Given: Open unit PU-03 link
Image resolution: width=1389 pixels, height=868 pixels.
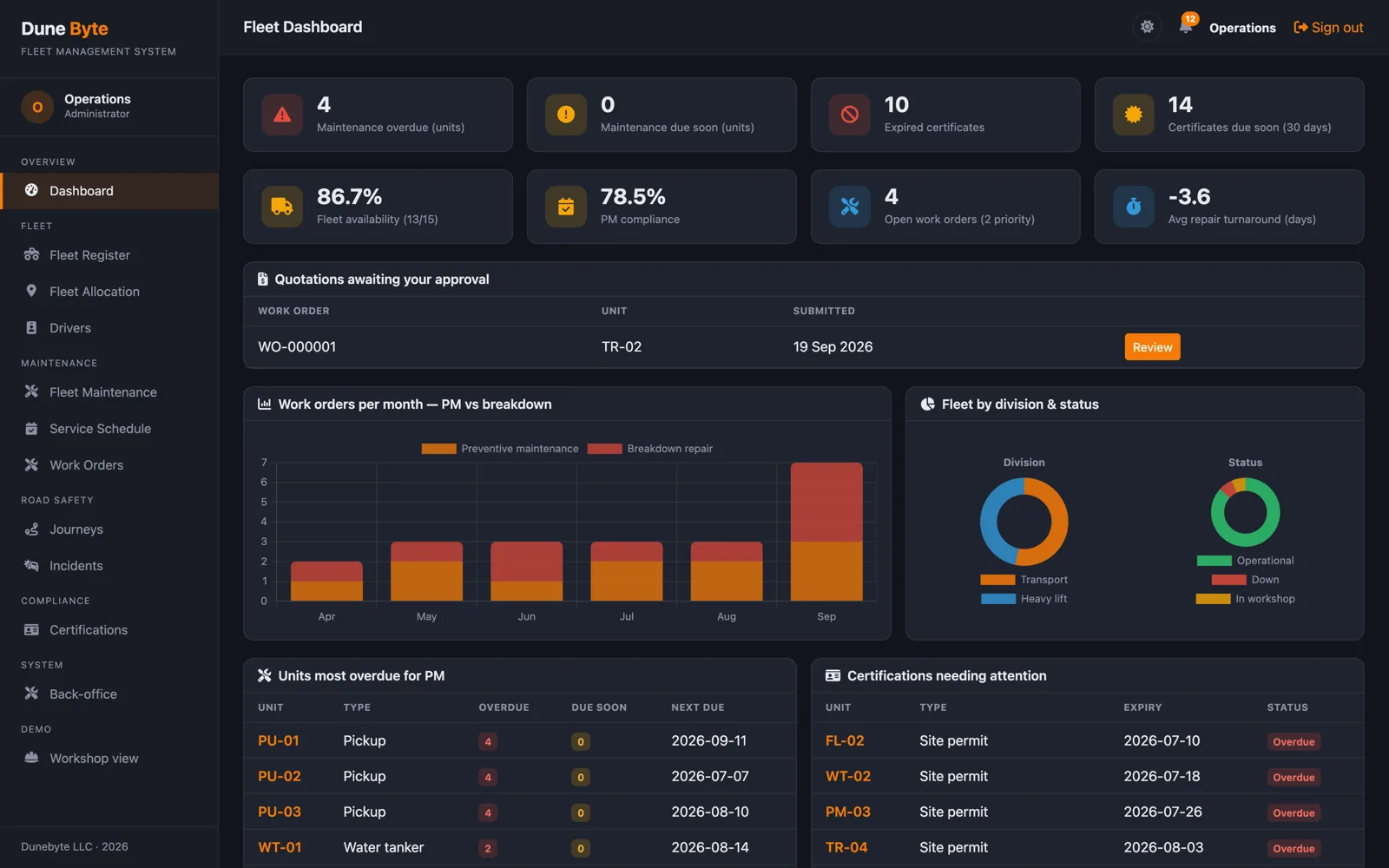Looking at the screenshot, I should [280, 812].
